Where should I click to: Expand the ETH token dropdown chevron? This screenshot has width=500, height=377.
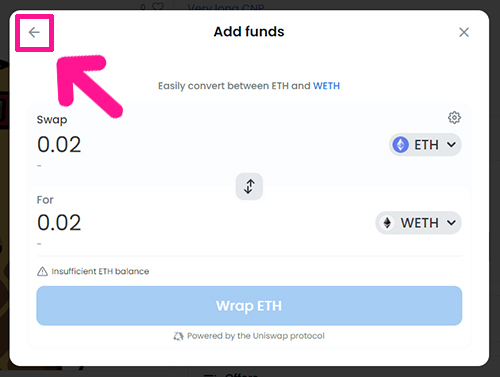(451, 145)
